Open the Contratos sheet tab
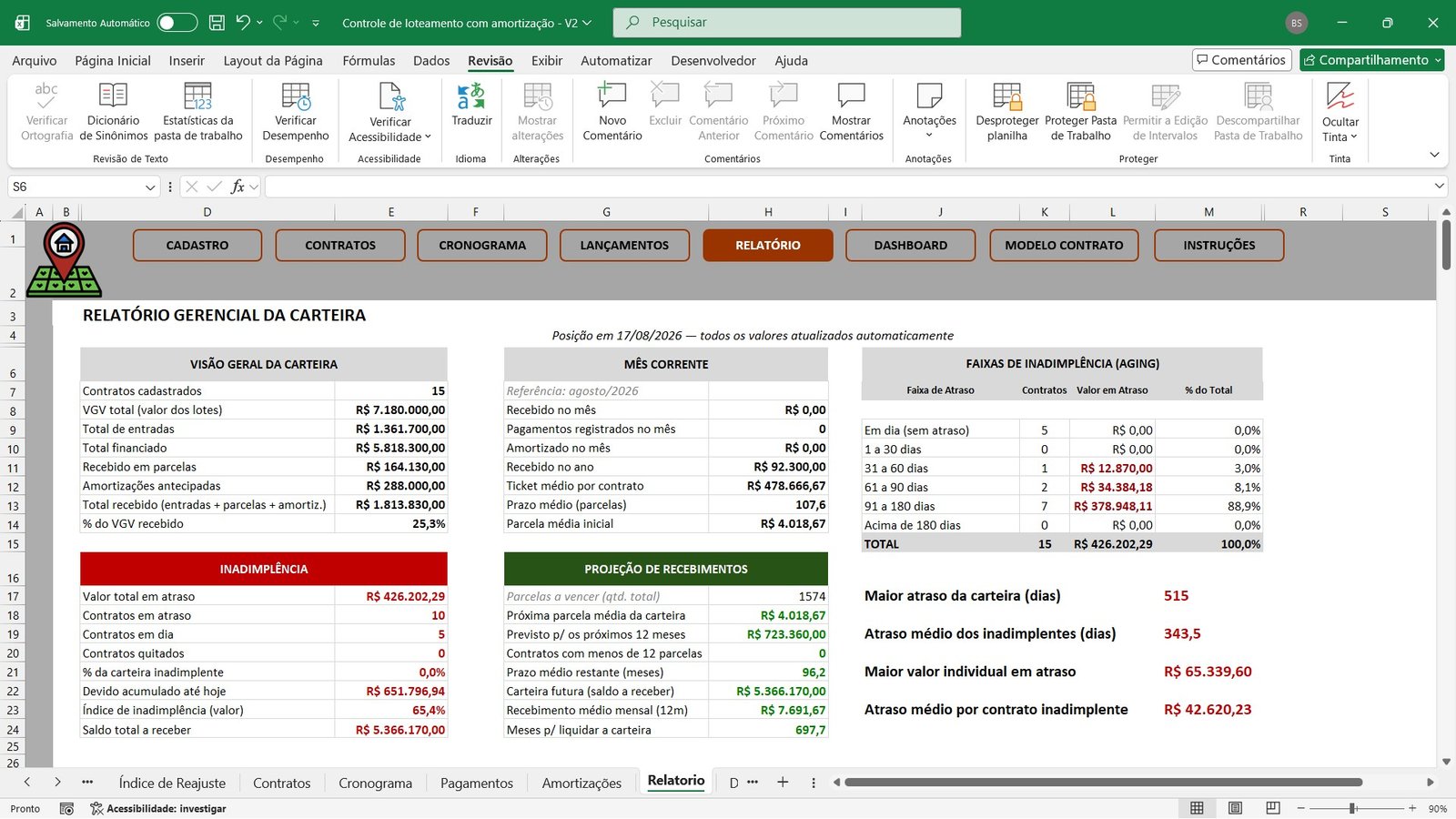This screenshot has width=1456, height=819. click(281, 783)
